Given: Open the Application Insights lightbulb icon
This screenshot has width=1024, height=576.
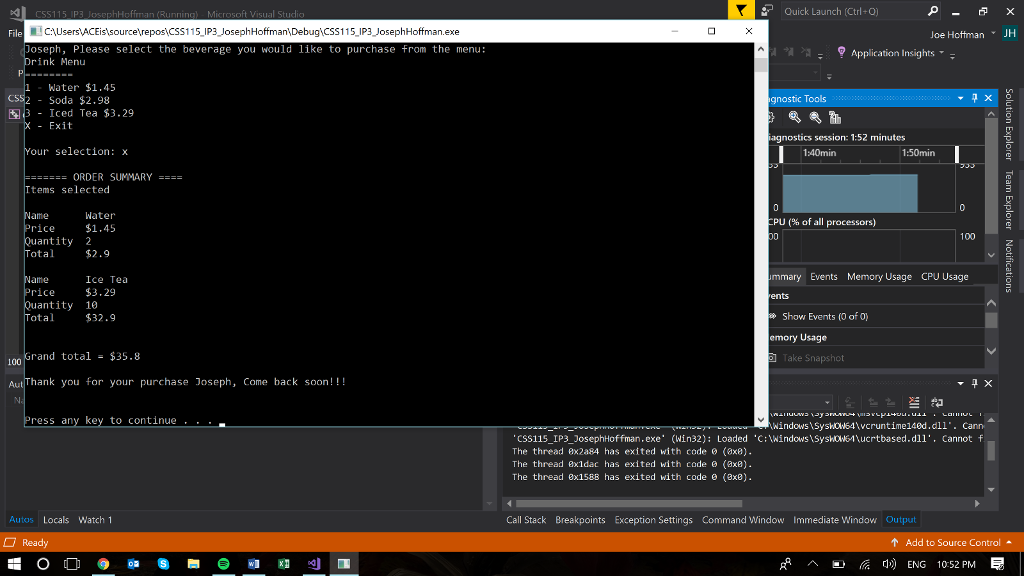Looking at the screenshot, I should pyautogui.click(x=841, y=53).
